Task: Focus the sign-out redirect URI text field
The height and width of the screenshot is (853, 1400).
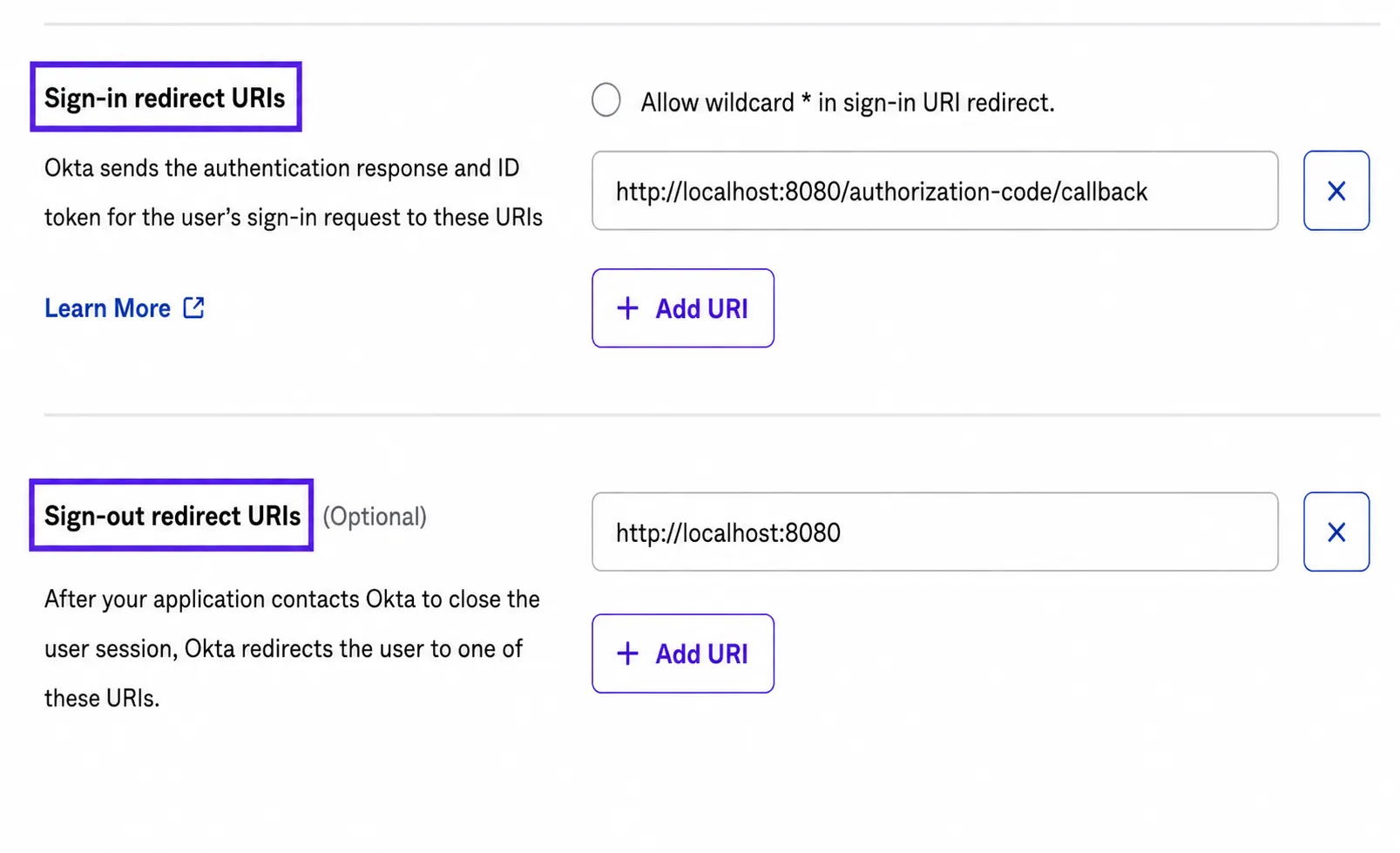Action: 935,532
